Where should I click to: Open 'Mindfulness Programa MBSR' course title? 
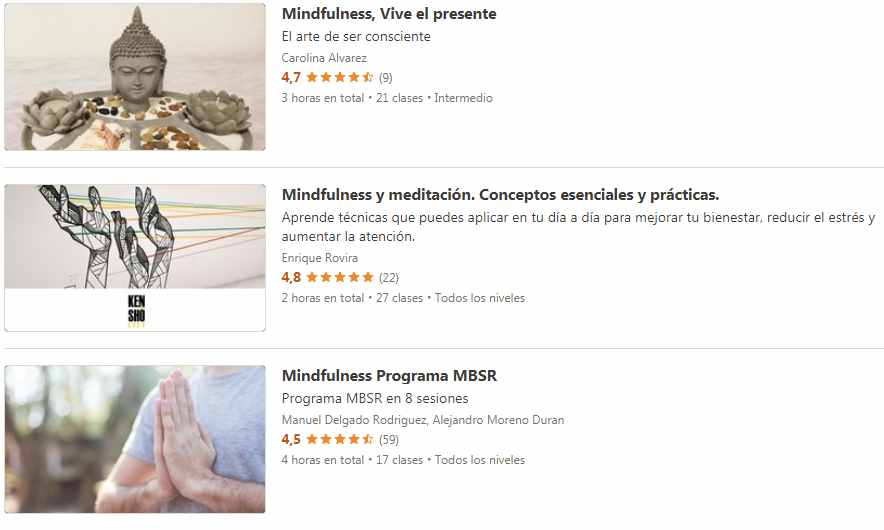(x=390, y=376)
